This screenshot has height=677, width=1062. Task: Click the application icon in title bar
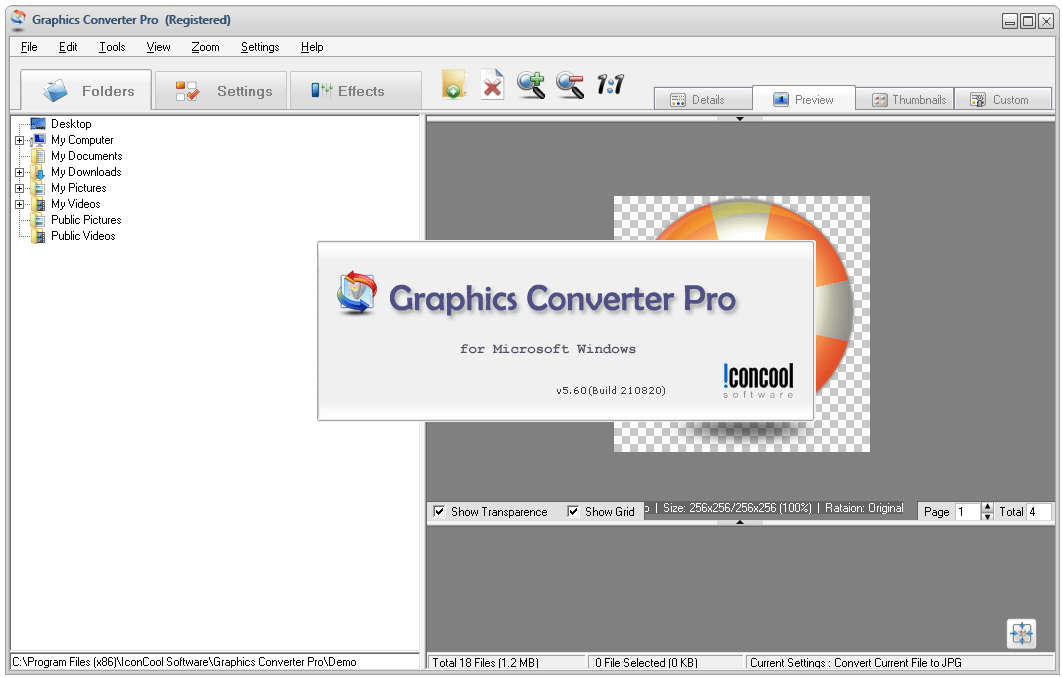[19, 20]
